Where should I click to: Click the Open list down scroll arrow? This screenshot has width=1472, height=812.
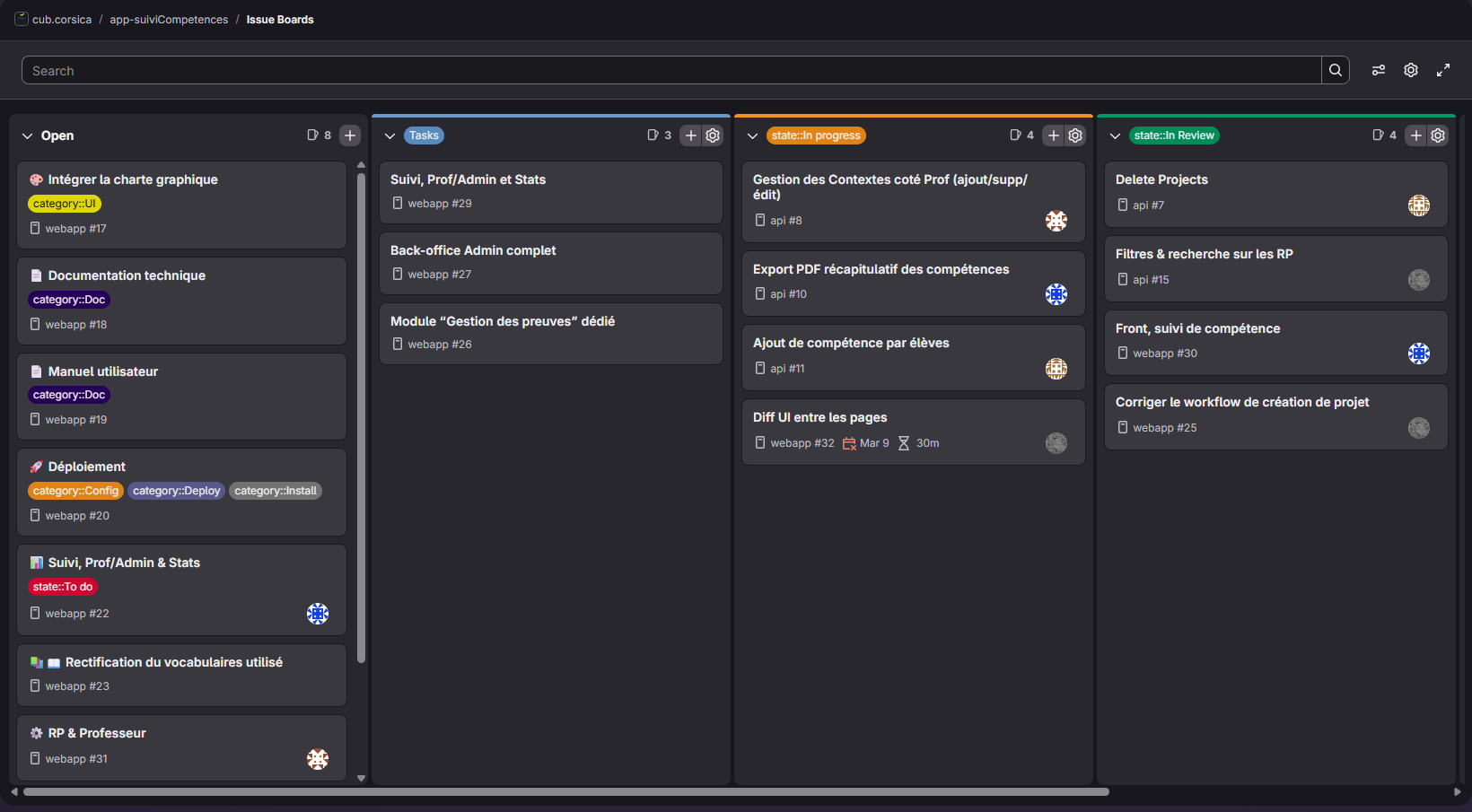coord(361,778)
